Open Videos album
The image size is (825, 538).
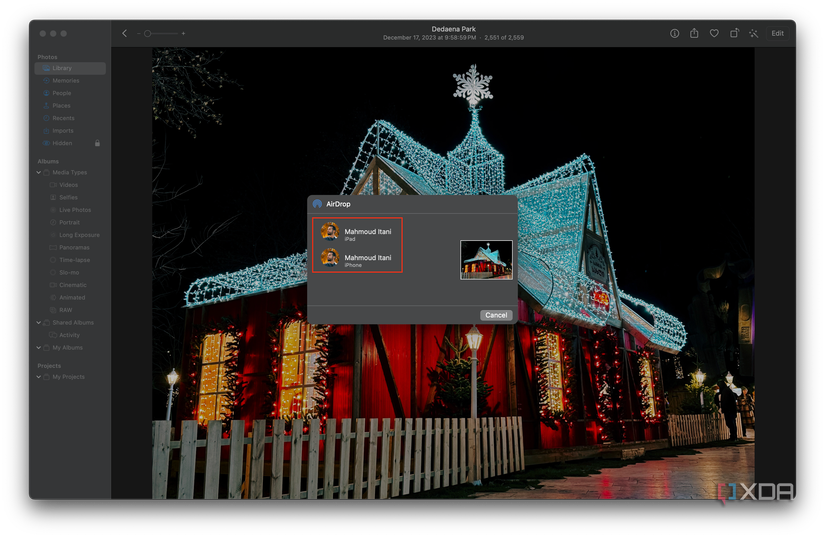click(68, 185)
